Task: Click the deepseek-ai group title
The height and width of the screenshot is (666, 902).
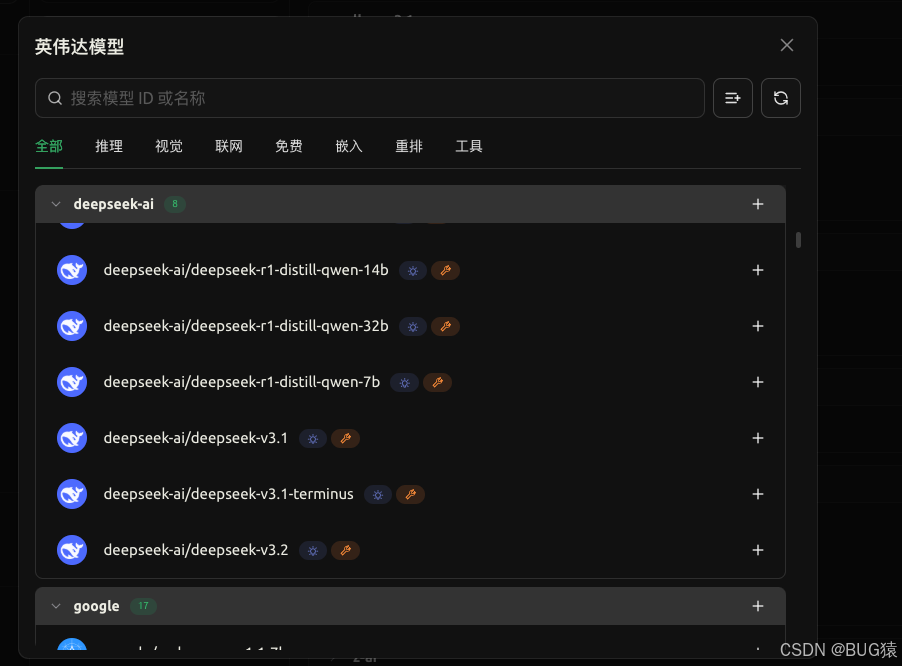Action: 113,204
